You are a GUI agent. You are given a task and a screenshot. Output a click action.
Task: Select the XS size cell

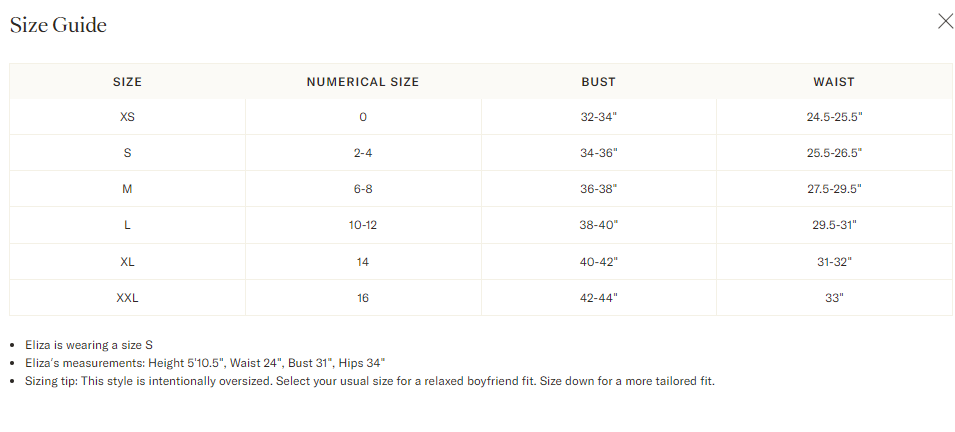tap(127, 117)
